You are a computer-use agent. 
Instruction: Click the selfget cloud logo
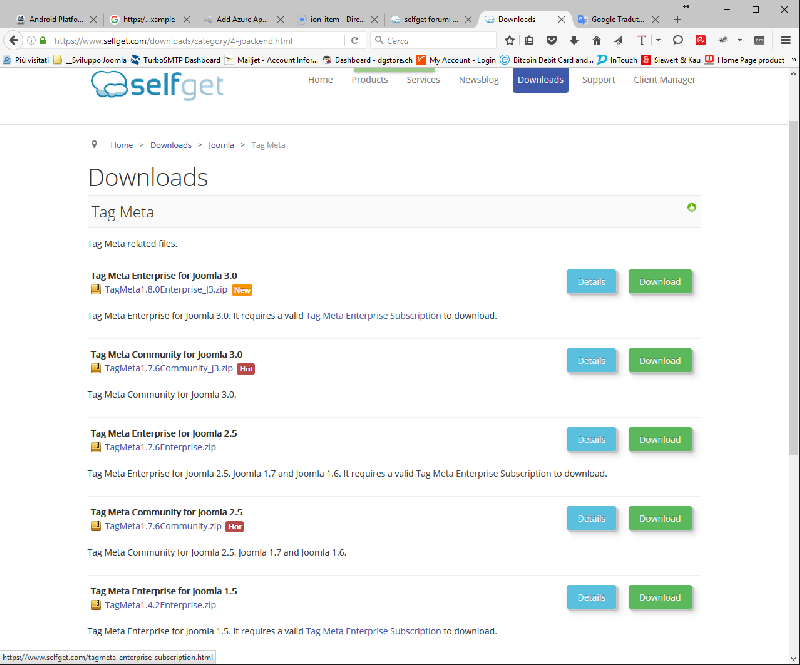click(x=157, y=85)
